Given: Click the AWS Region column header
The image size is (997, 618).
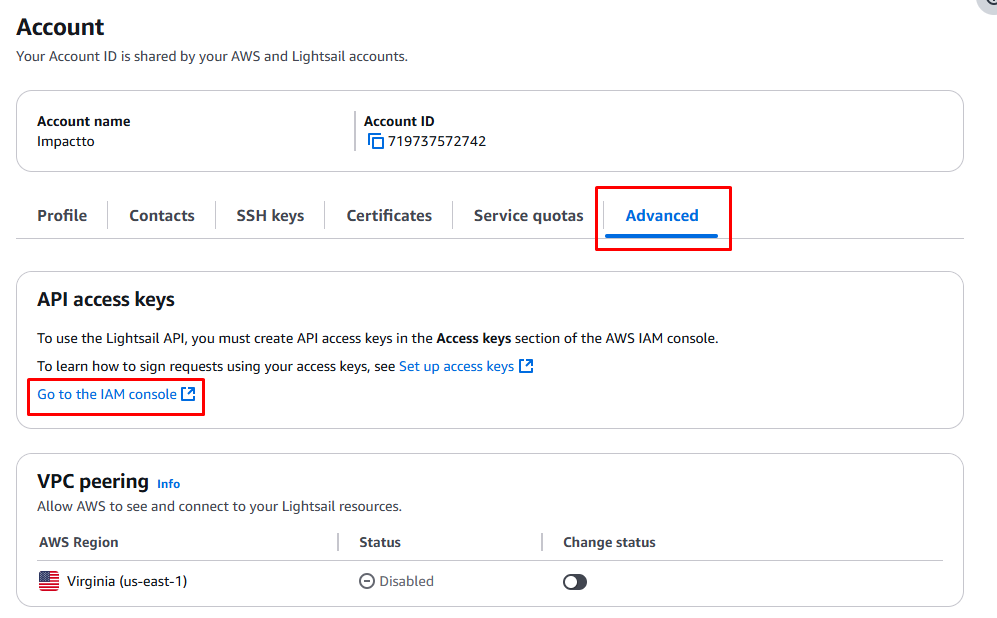Looking at the screenshot, I should point(79,542).
